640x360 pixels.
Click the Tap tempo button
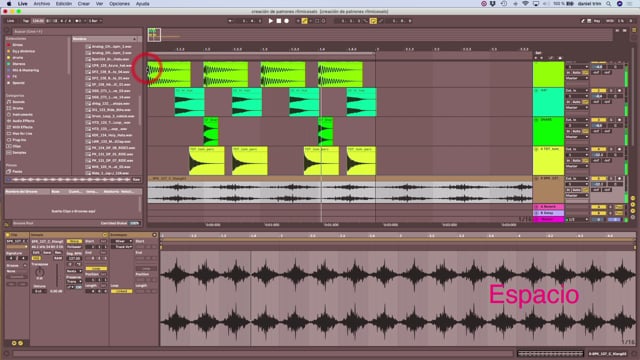(26, 21)
